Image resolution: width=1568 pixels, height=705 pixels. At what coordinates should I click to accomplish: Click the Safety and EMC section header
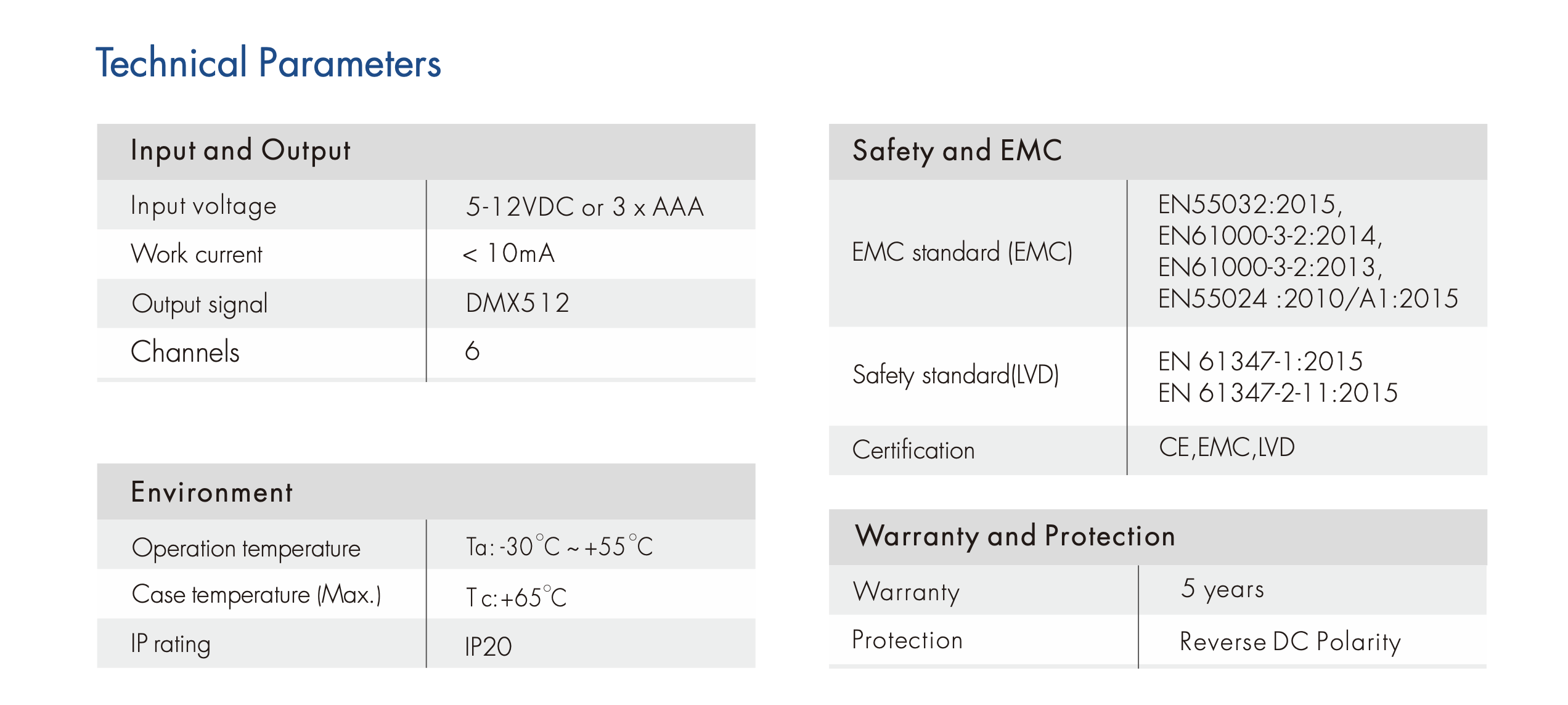point(957,151)
